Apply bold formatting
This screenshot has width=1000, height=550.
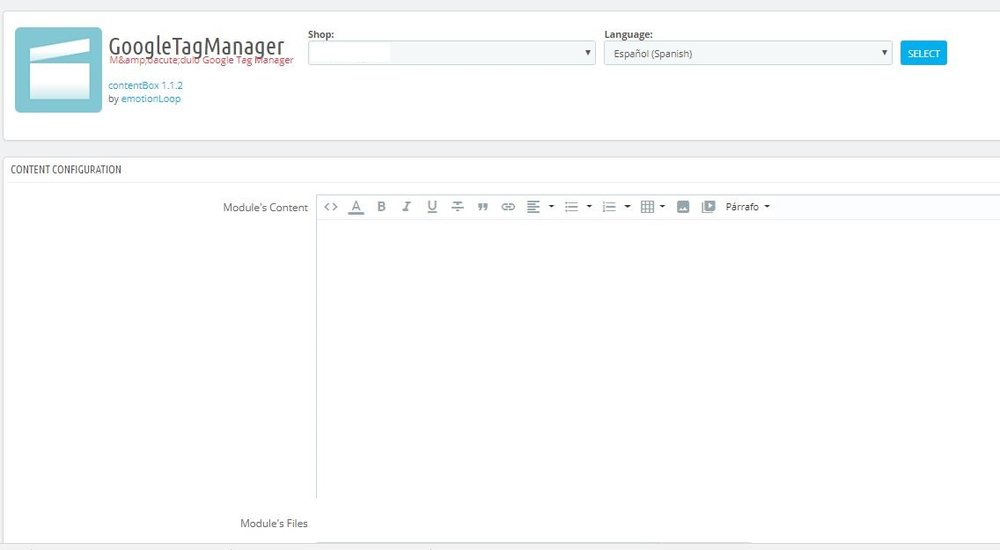[x=381, y=207]
